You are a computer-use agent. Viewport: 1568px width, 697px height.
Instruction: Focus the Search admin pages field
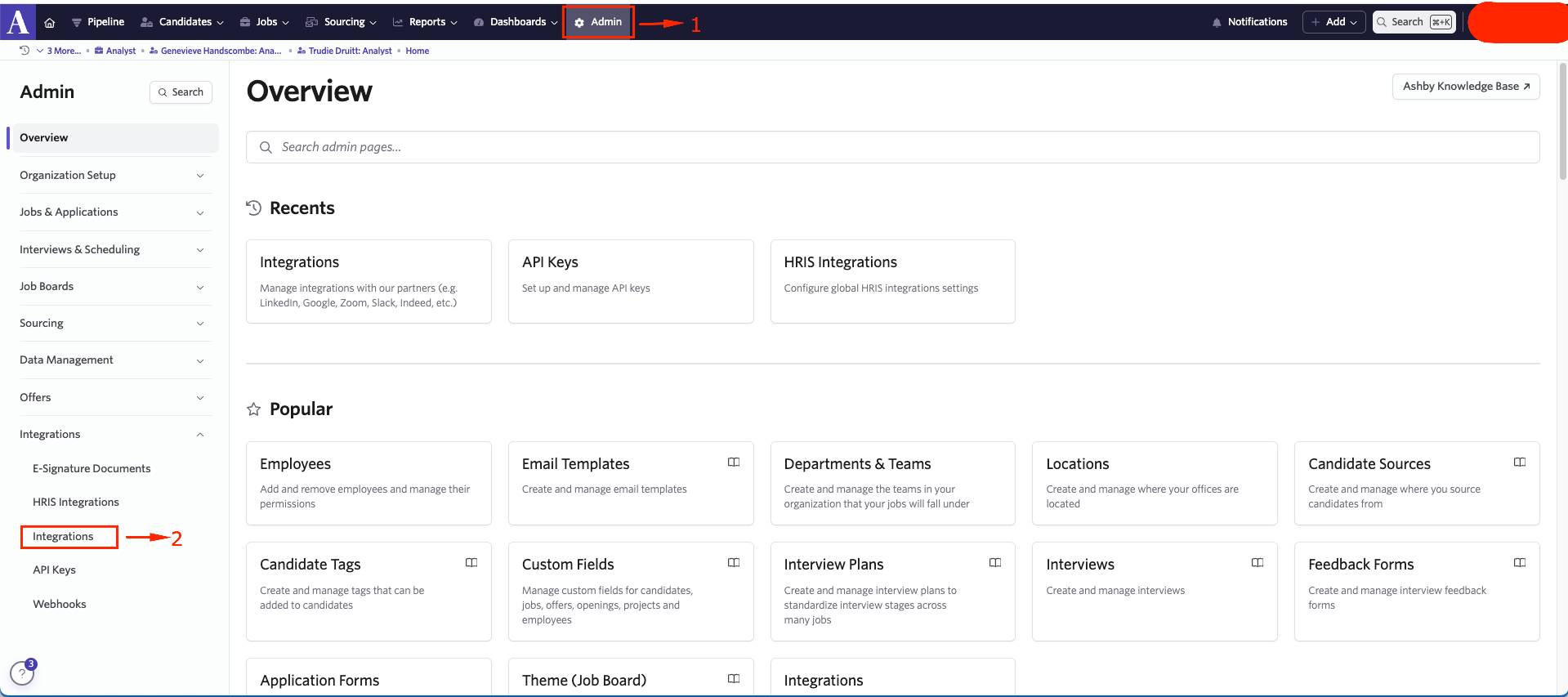pos(892,147)
